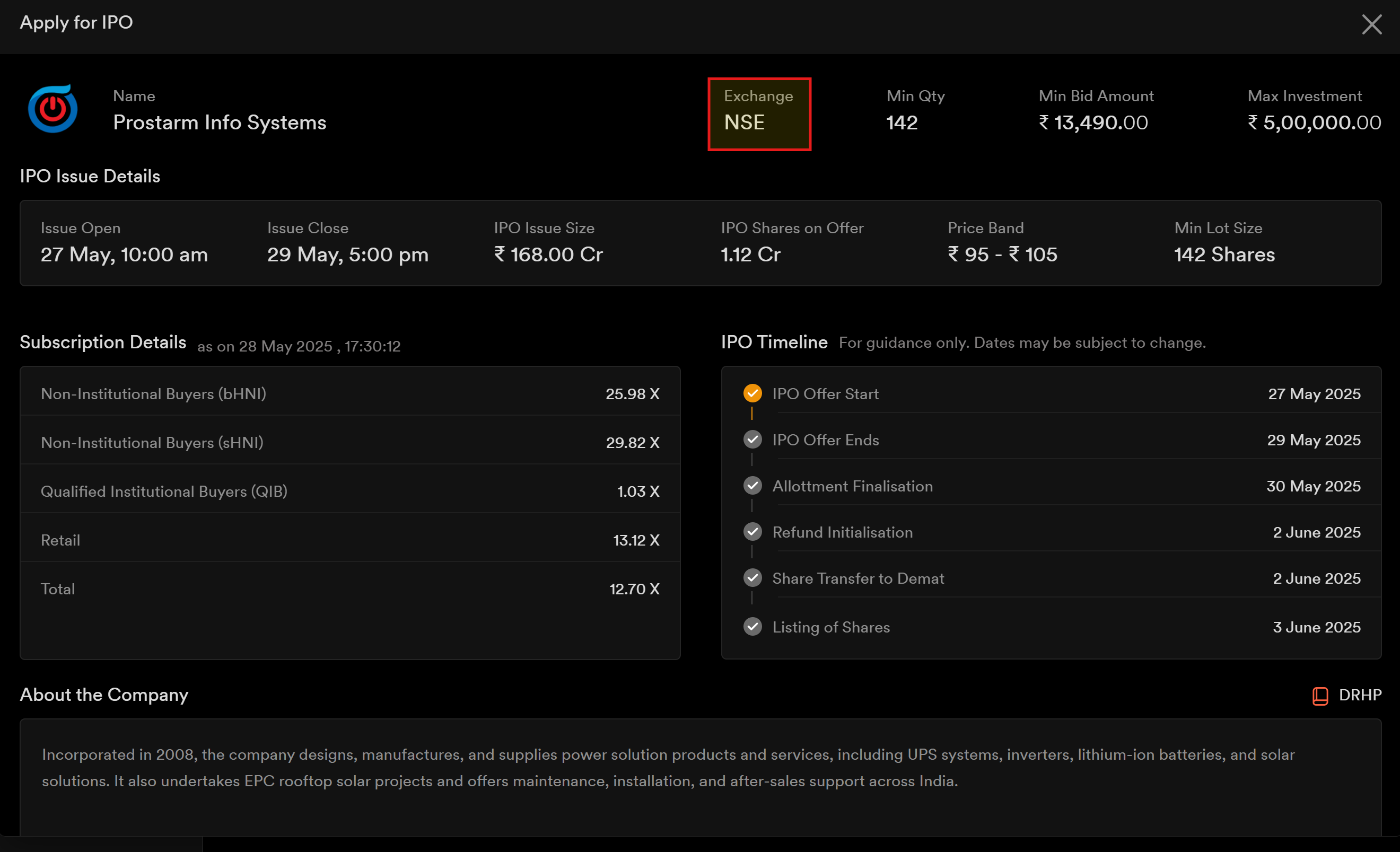Click the 29.82 X subscription value
The width and height of the screenshot is (1400, 852).
tap(632, 443)
